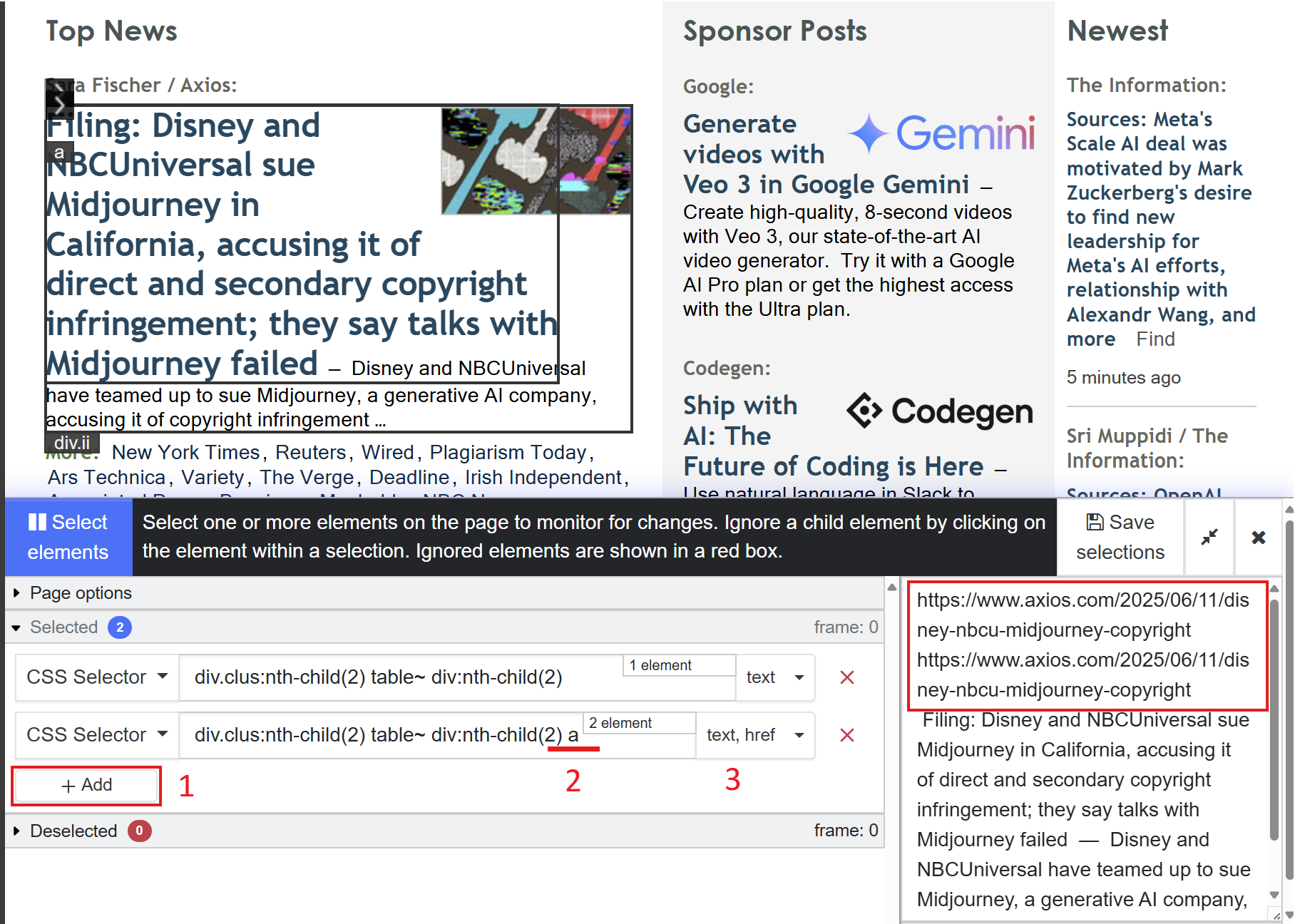Click the Gemini logo
This screenshot has height=924, width=1295.
941,133
